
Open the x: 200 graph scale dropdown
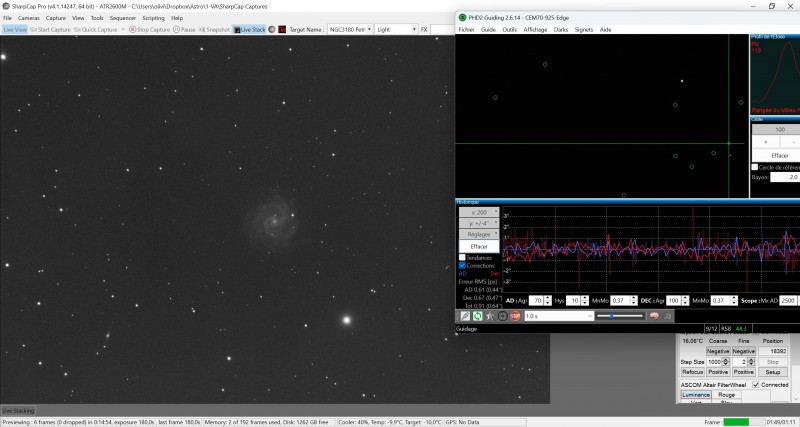pyautogui.click(x=479, y=212)
